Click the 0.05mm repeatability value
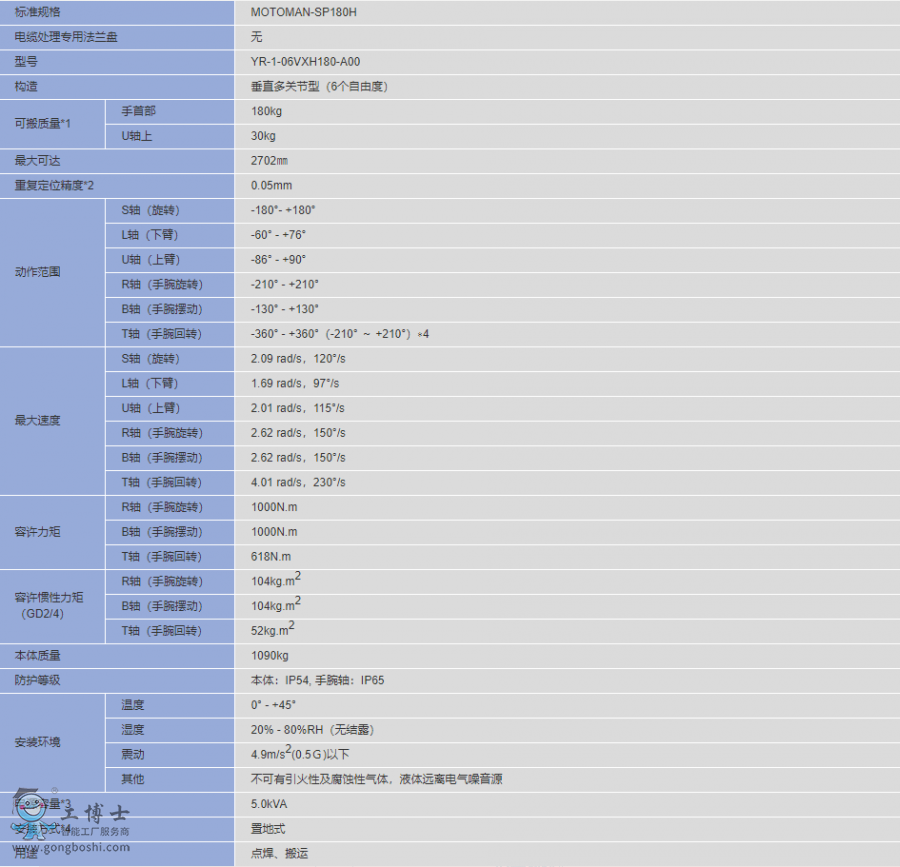 pos(271,186)
